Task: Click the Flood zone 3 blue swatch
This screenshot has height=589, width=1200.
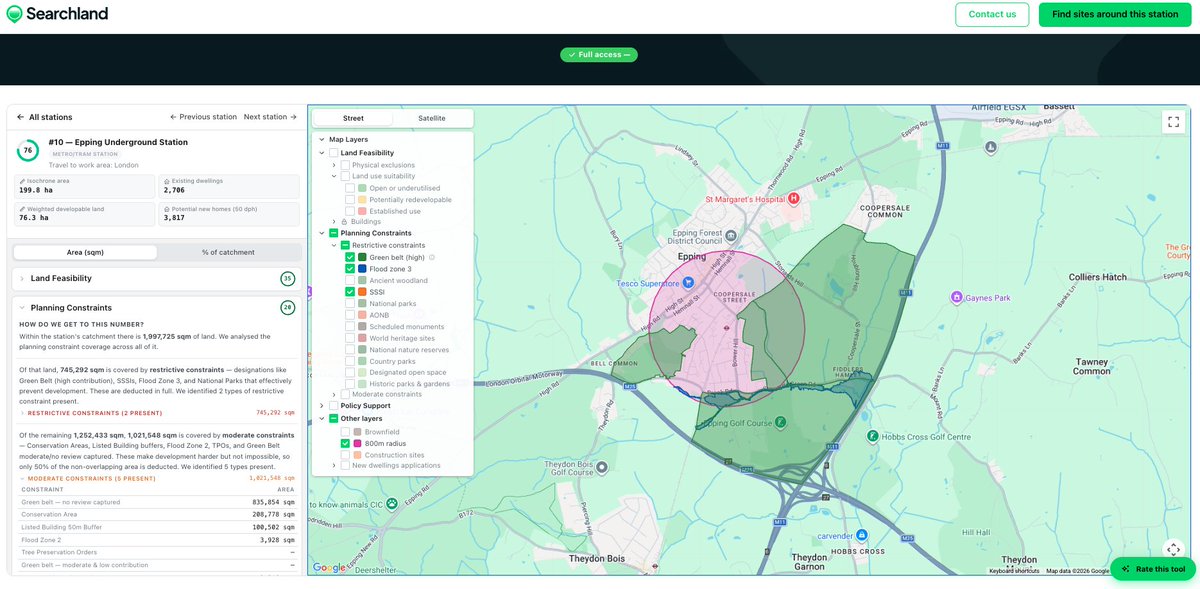Action: click(362, 269)
